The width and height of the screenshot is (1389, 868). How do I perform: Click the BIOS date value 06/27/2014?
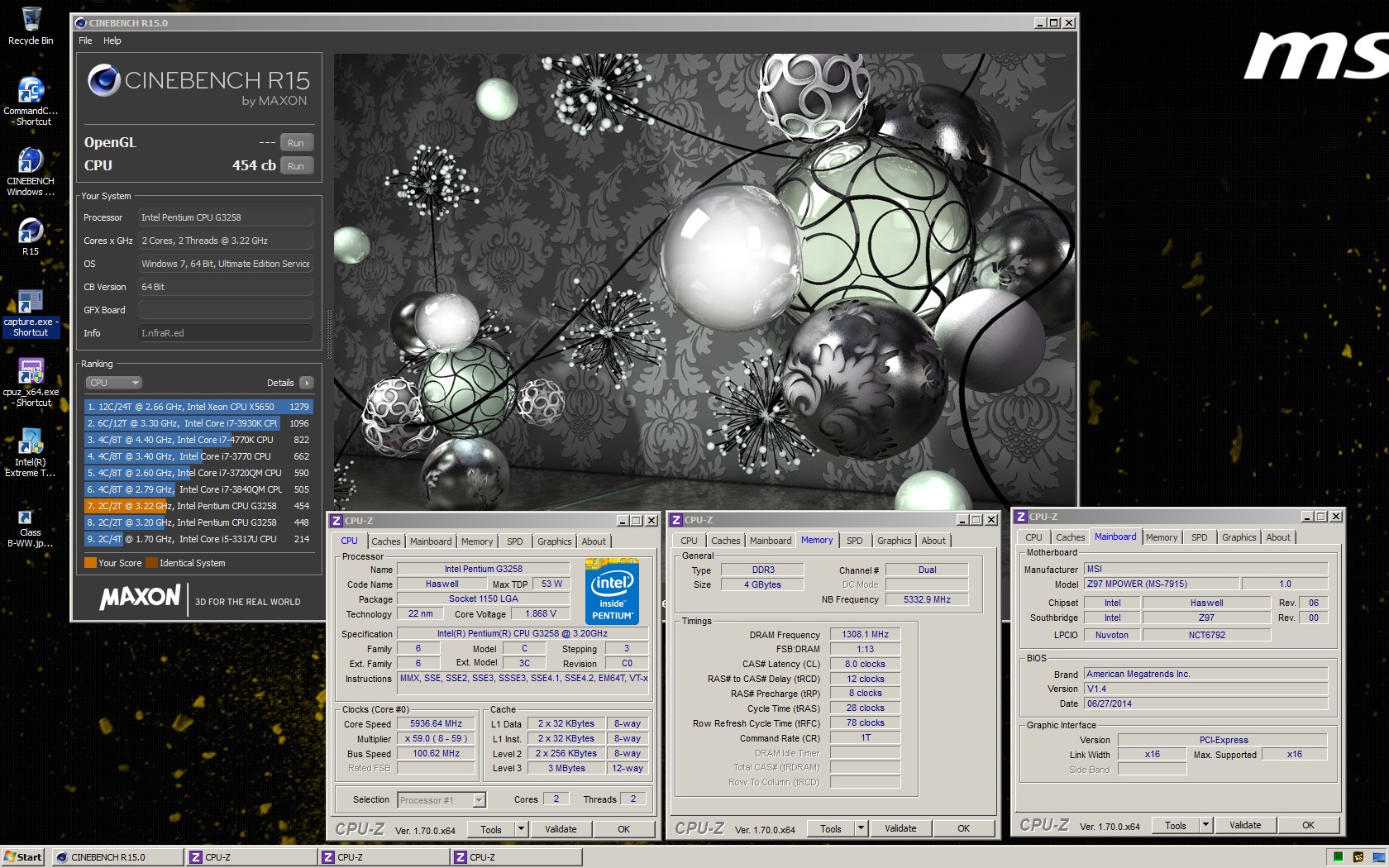pyautogui.click(x=1205, y=703)
